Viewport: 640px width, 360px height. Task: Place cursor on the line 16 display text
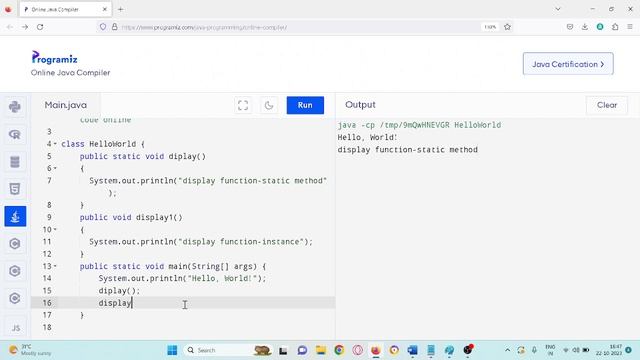pos(115,303)
